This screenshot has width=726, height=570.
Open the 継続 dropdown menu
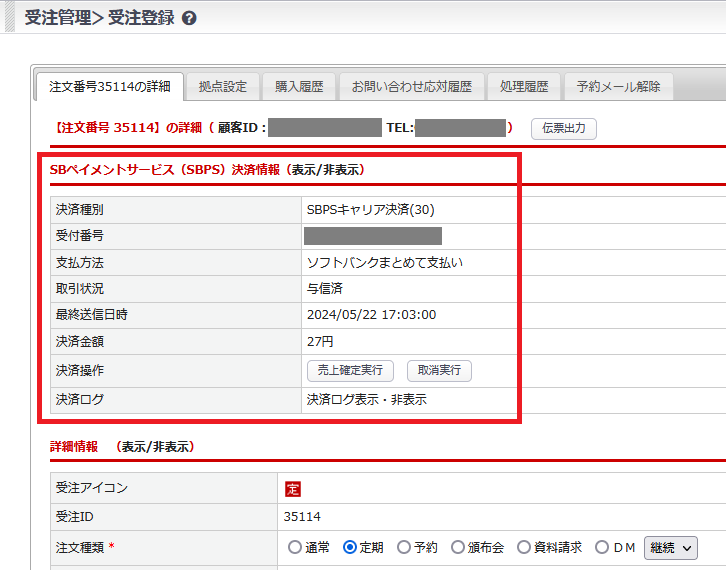pyautogui.click(x=671, y=547)
